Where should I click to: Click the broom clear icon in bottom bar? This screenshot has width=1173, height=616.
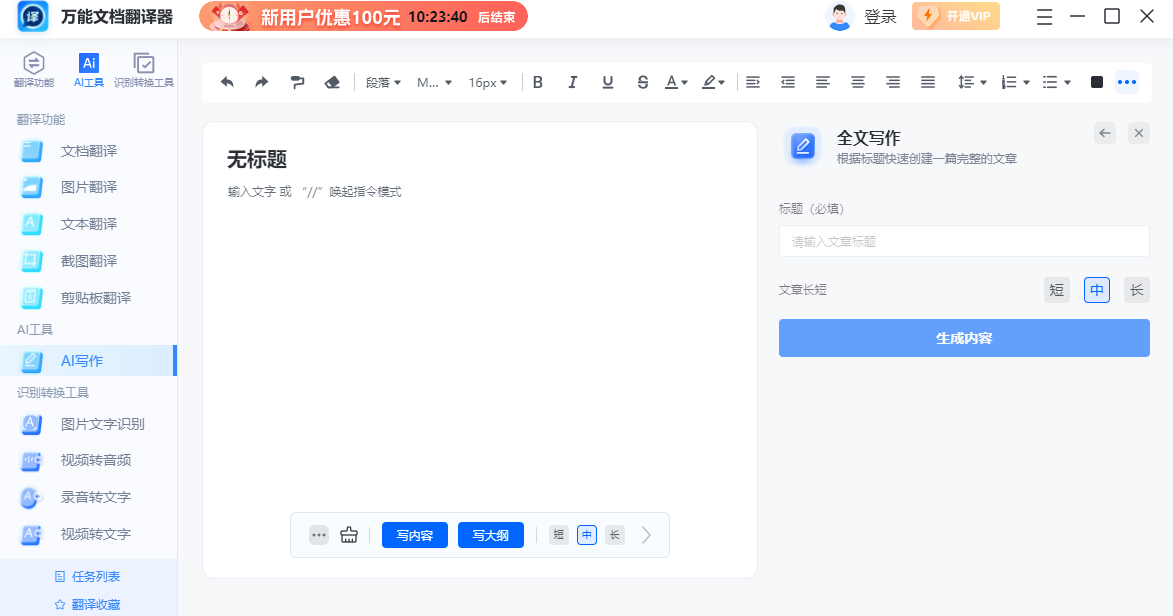[x=349, y=535]
